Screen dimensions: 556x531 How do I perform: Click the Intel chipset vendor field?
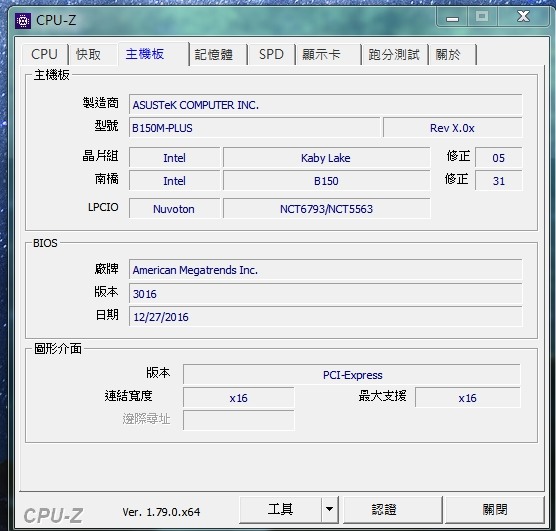click(x=174, y=158)
